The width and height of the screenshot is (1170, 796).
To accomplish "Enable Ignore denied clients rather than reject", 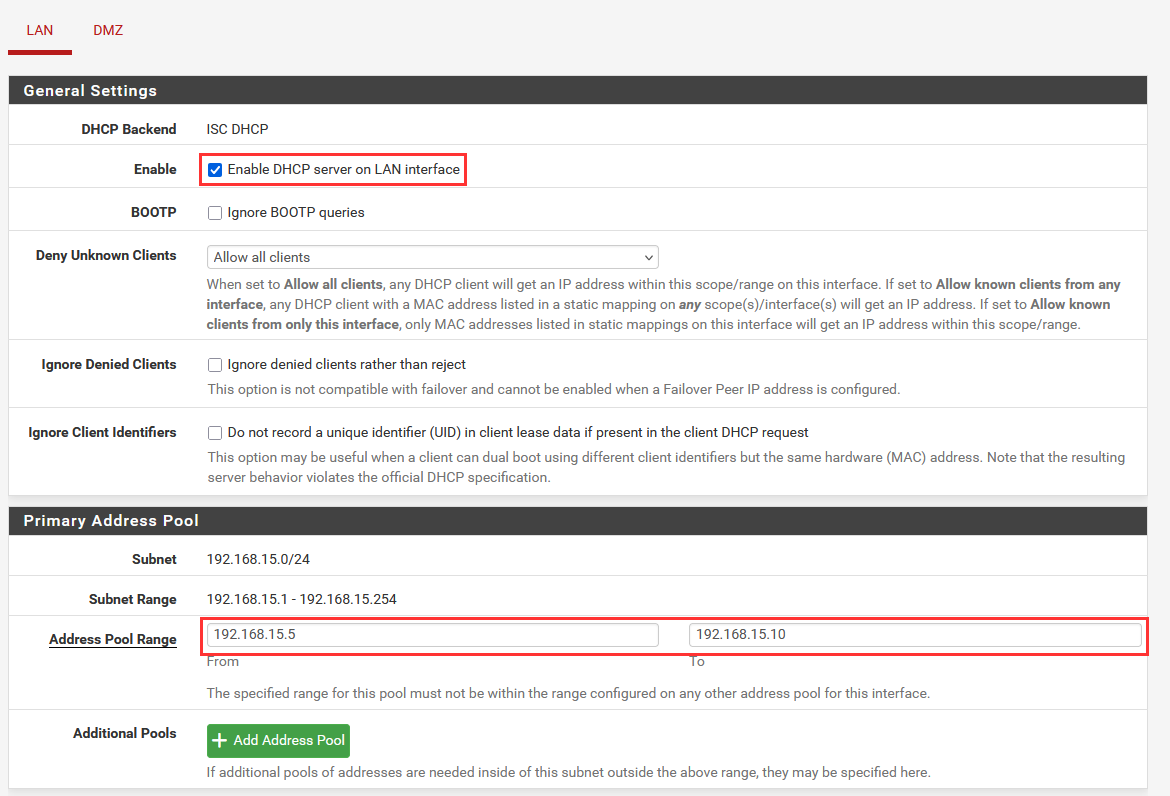I will pyautogui.click(x=215, y=365).
